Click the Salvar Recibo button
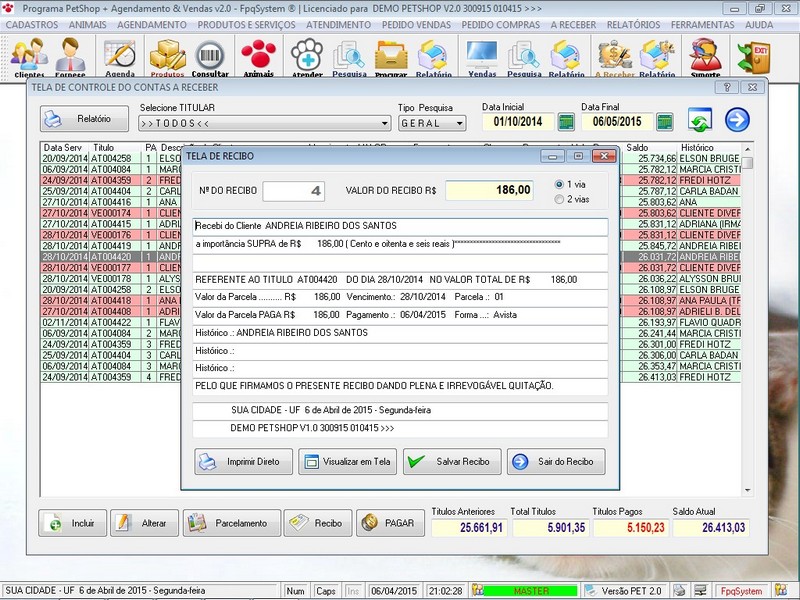Screen dimensions: 800x600 pyautogui.click(x=452, y=462)
